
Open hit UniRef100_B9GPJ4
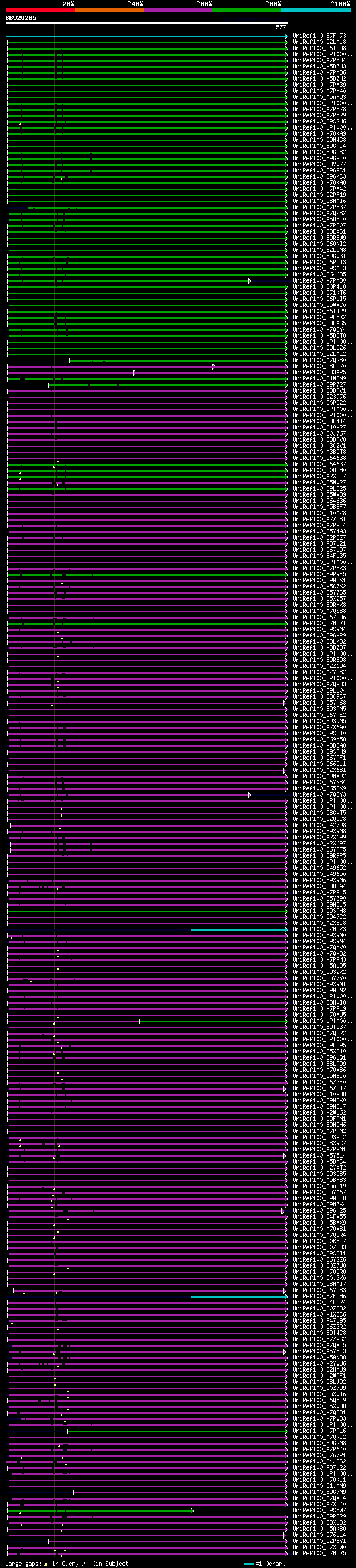point(319,146)
